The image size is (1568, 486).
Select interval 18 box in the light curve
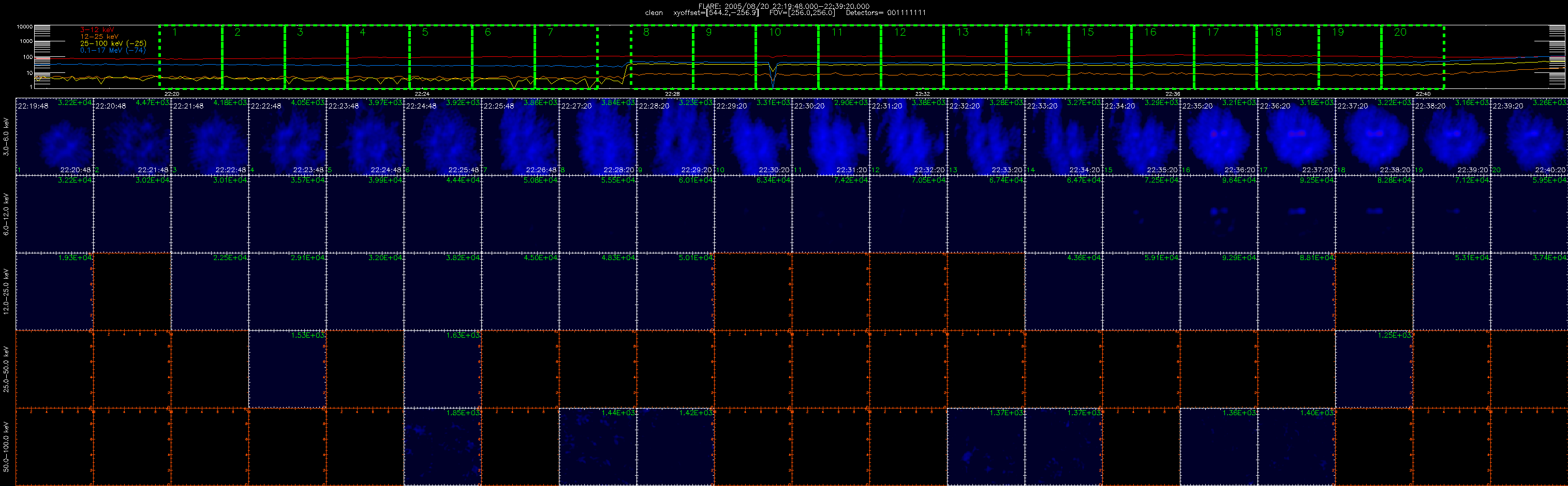(x=1288, y=57)
